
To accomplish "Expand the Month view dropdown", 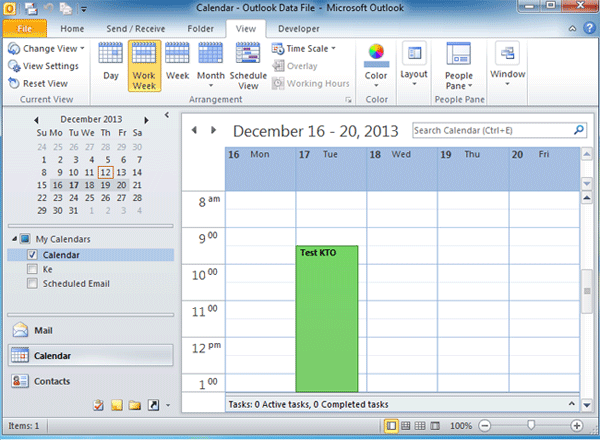I will (x=210, y=65).
